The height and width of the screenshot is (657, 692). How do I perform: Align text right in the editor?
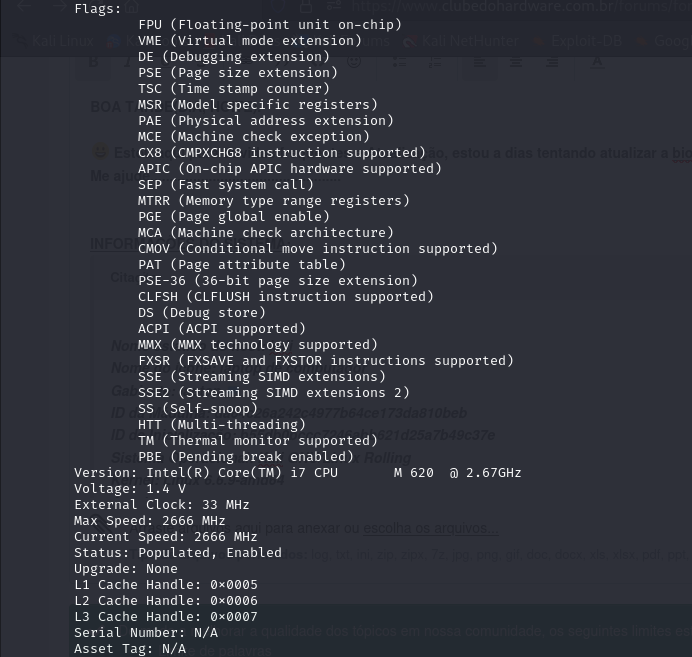[552, 62]
